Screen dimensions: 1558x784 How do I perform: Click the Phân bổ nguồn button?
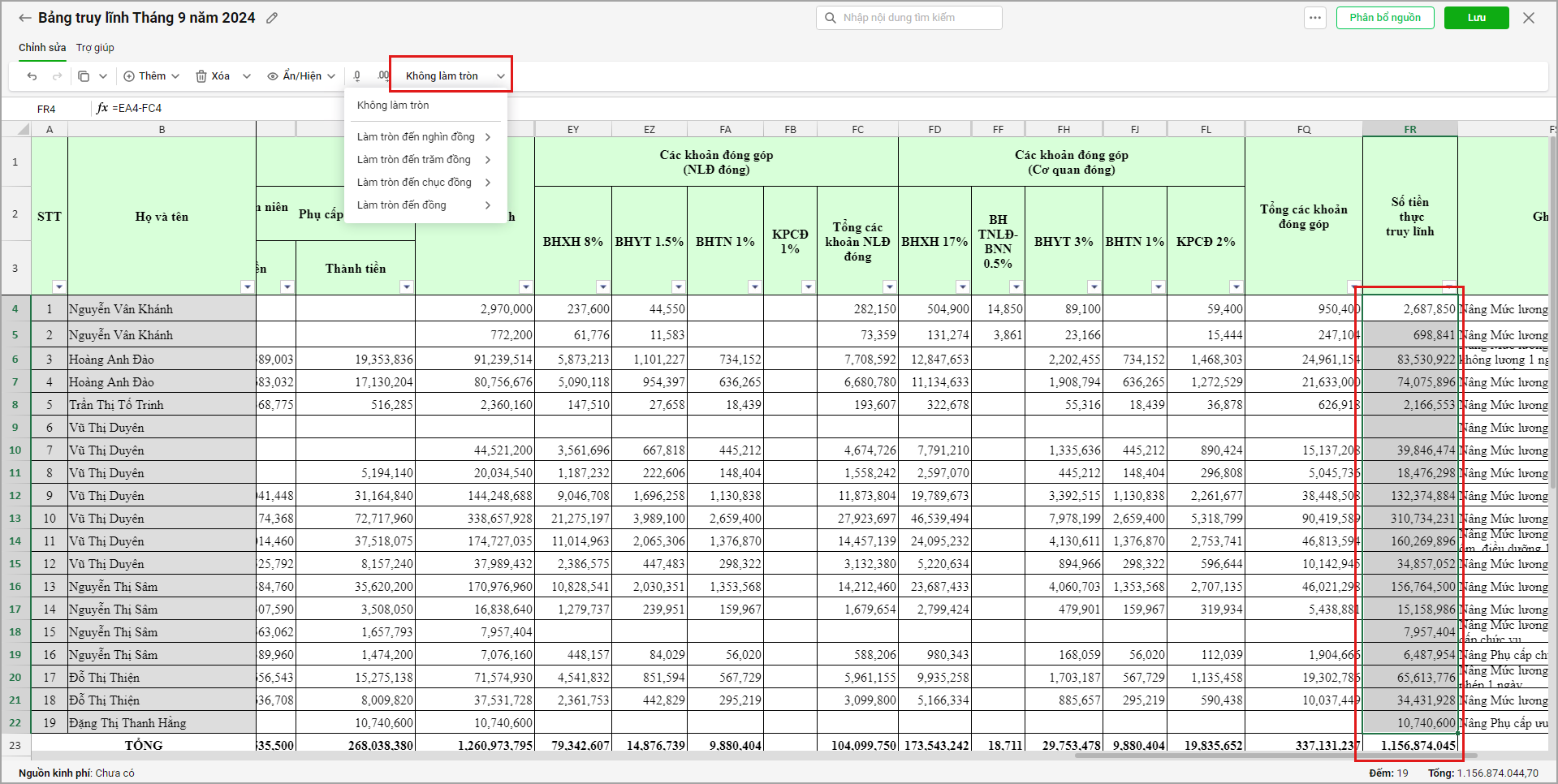coord(1384,18)
